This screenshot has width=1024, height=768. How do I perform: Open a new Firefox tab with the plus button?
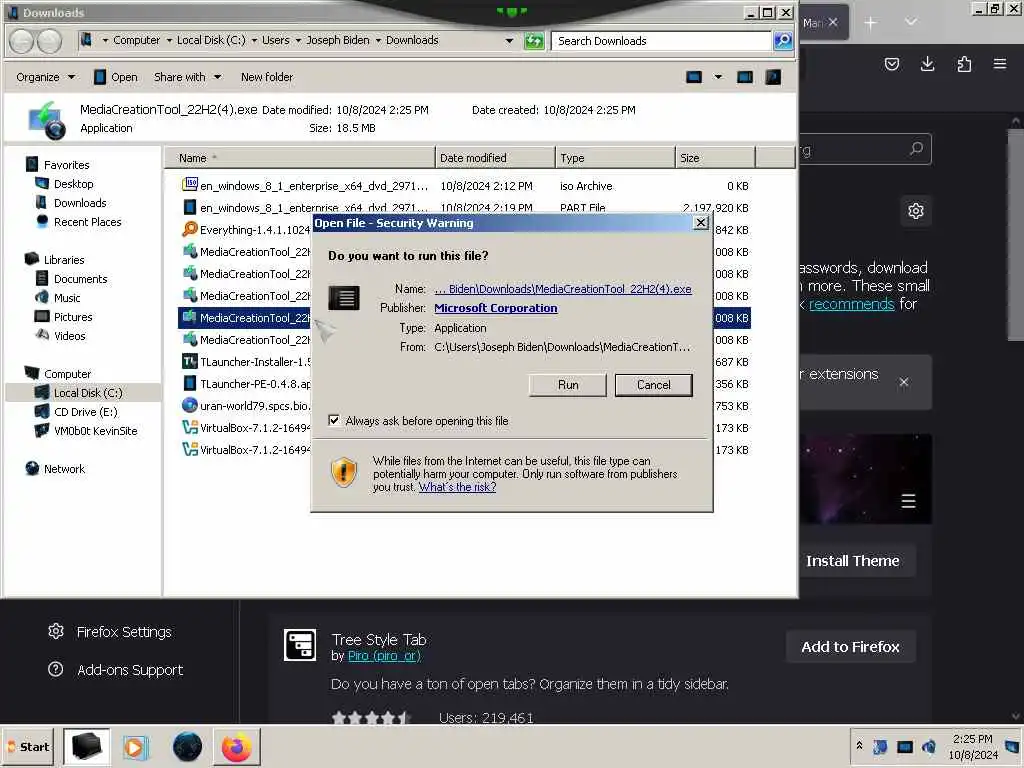871,23
